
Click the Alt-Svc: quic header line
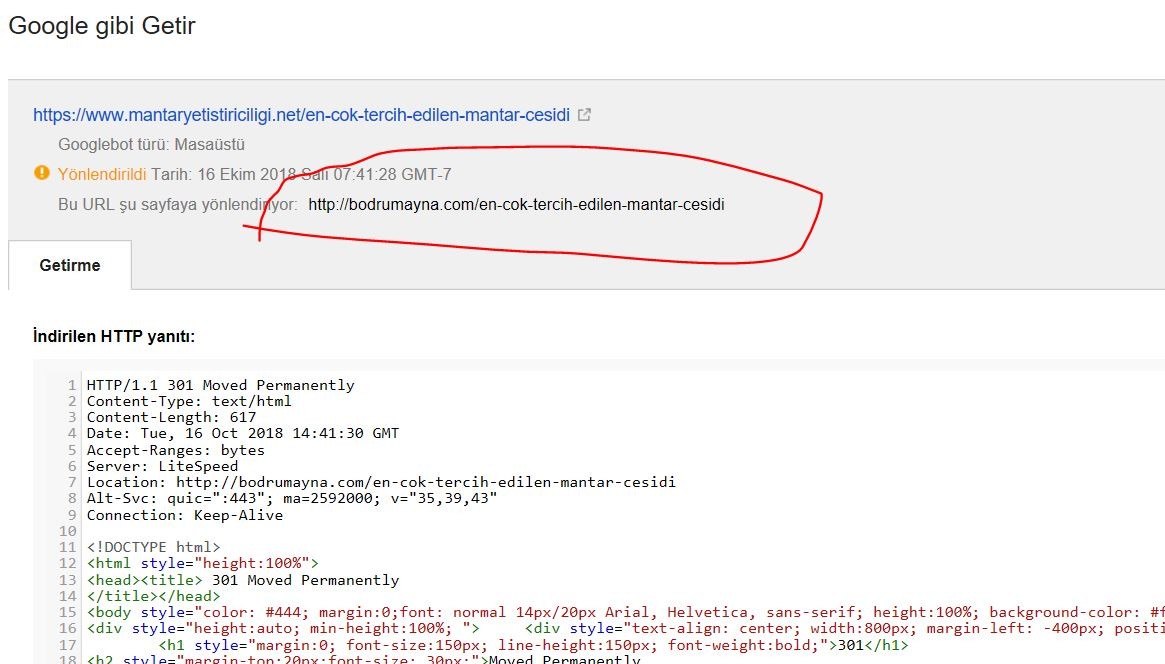coord(292,498)
